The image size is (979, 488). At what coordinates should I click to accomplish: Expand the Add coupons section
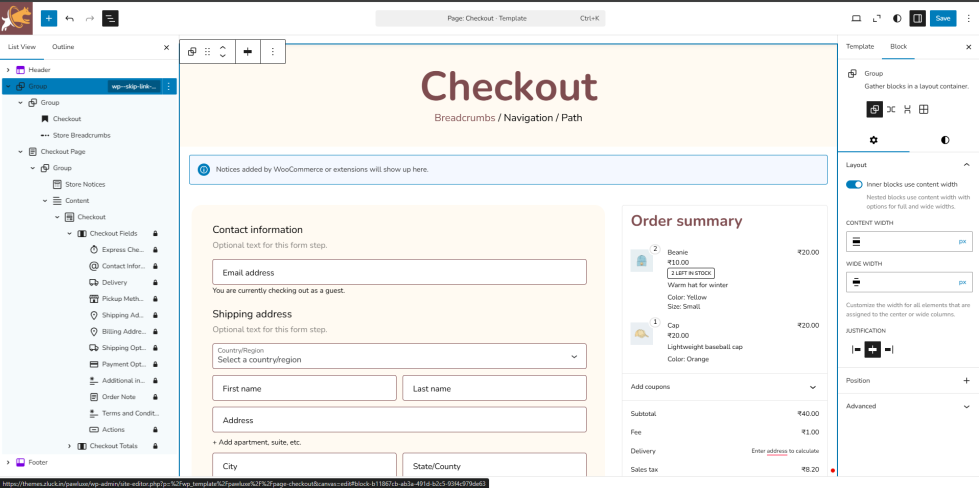pyautogui.click(x=724, y=387)
